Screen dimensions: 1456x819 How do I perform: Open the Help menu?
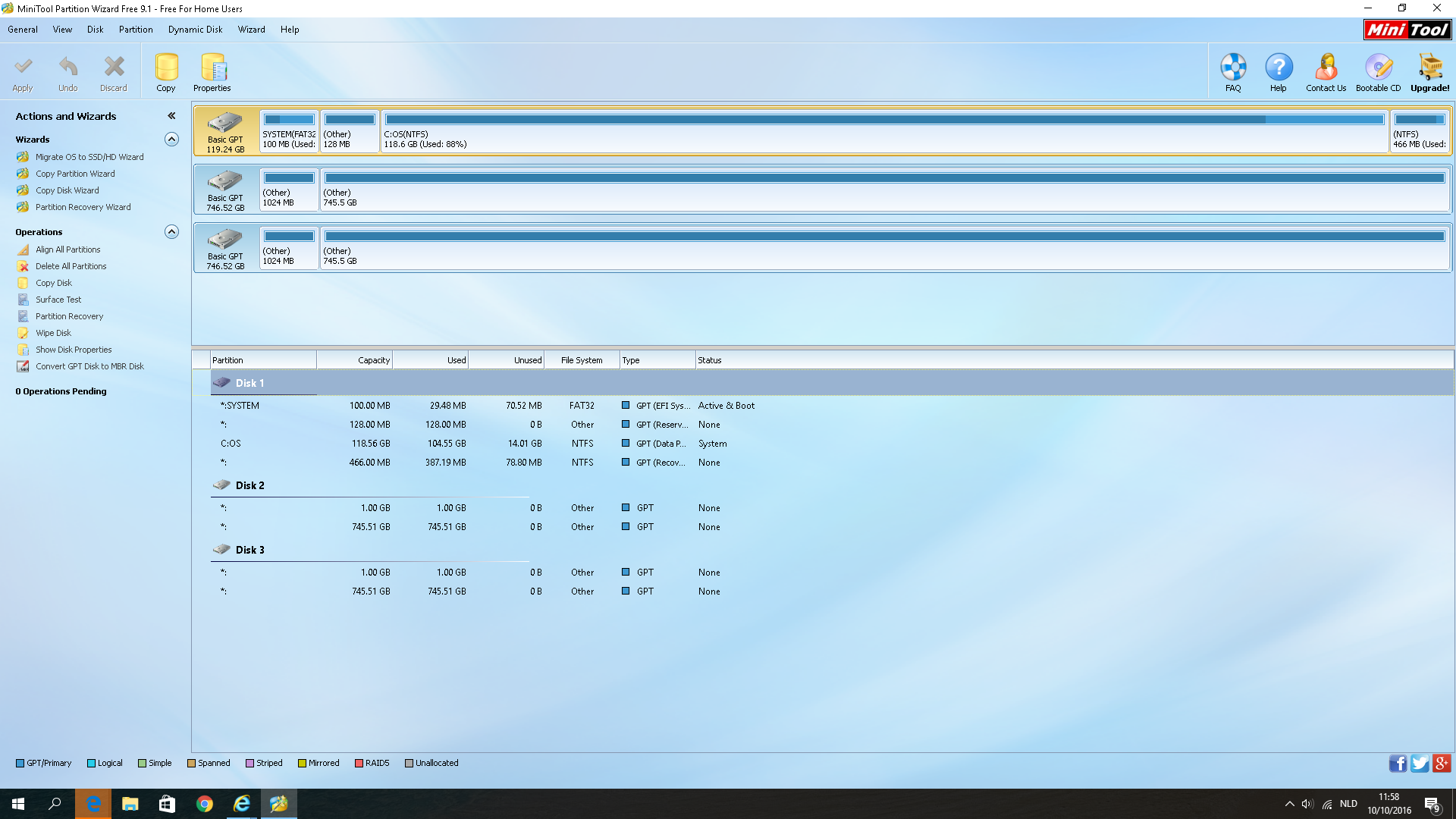tap(290, 30)
